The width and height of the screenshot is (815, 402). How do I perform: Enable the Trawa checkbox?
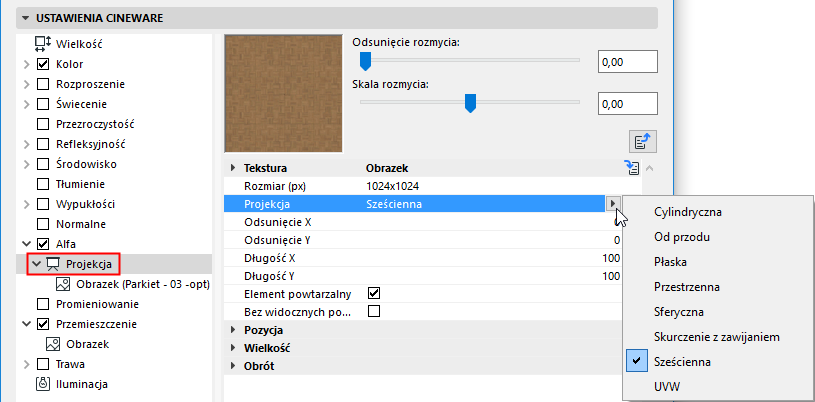(x=43, y=364)
